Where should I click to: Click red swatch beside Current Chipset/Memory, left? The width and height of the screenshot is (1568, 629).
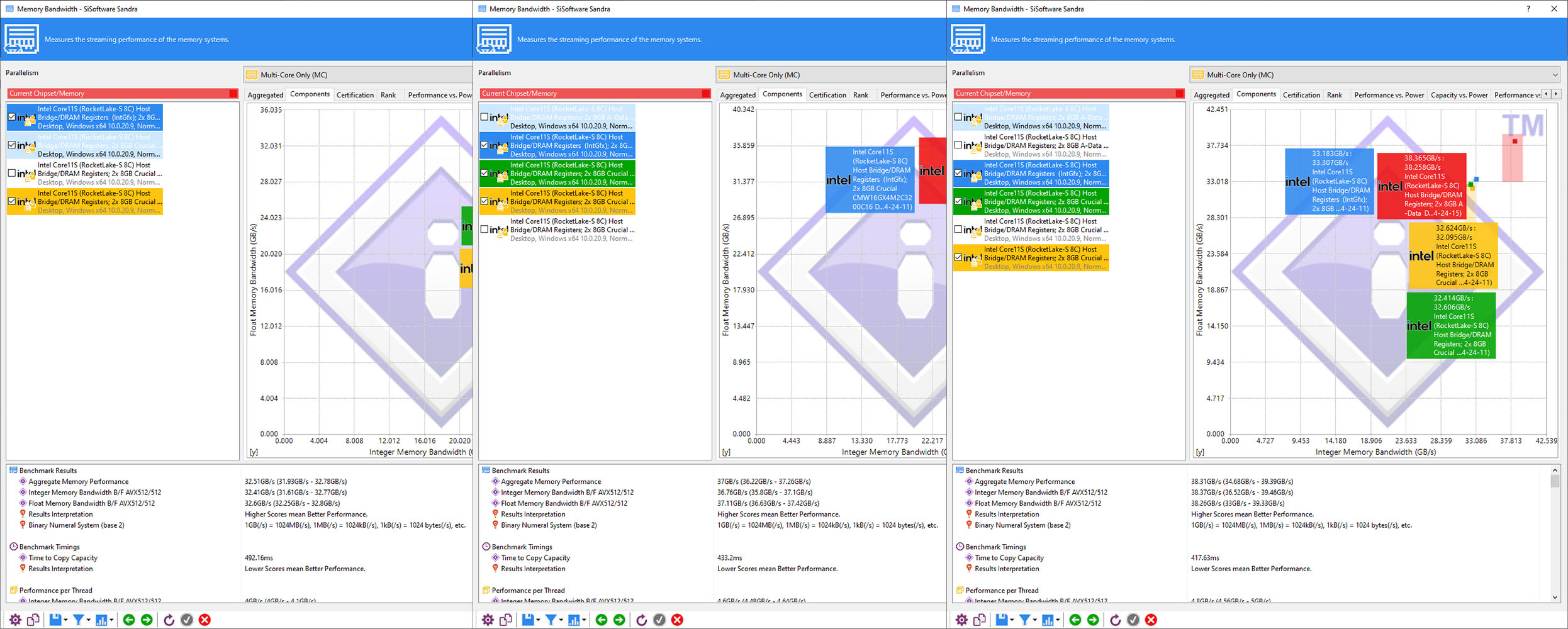pyautogui.click(x=233, y=94)
